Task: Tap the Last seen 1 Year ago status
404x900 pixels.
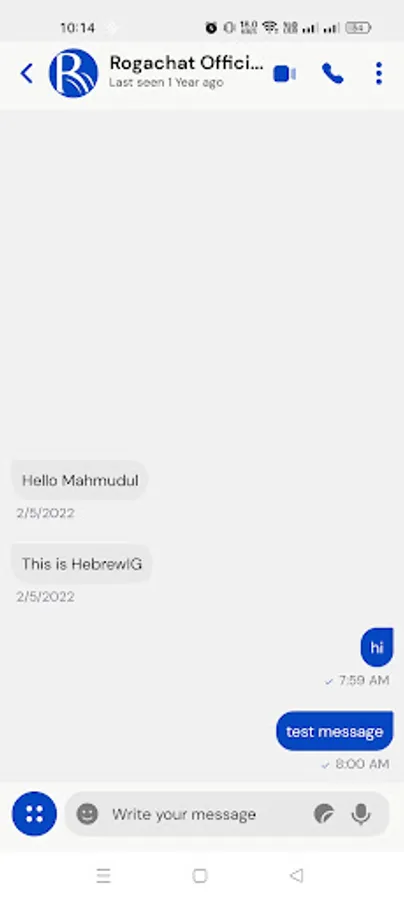Action: (166, 83)
